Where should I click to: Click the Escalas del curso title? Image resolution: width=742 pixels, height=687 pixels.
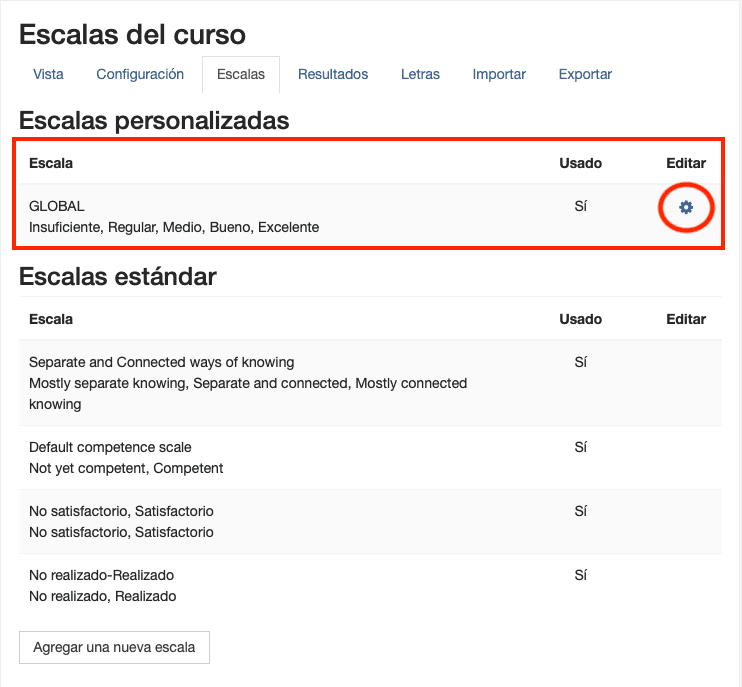132,35
